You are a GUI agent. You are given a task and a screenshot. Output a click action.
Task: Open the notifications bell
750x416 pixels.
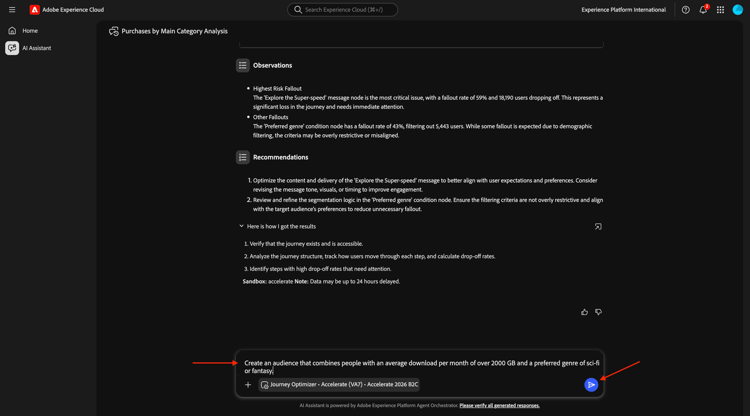(703, 10)
